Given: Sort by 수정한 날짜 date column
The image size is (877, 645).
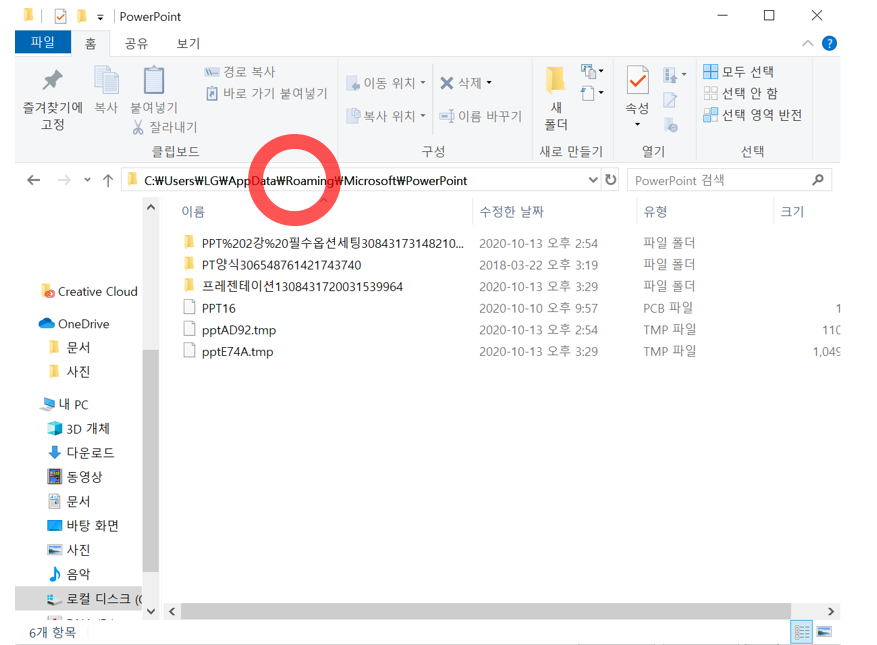Looking at the screenshot, I should [511, 211].
